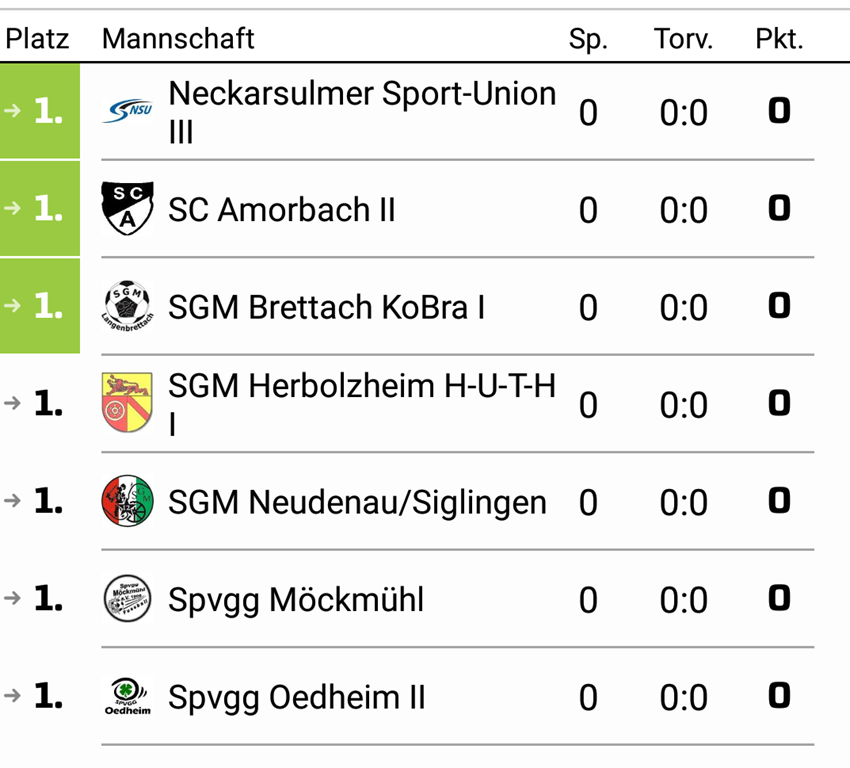
Task: Click the SC Amorbach II crest icon
Action: click(x=127, y=208)
